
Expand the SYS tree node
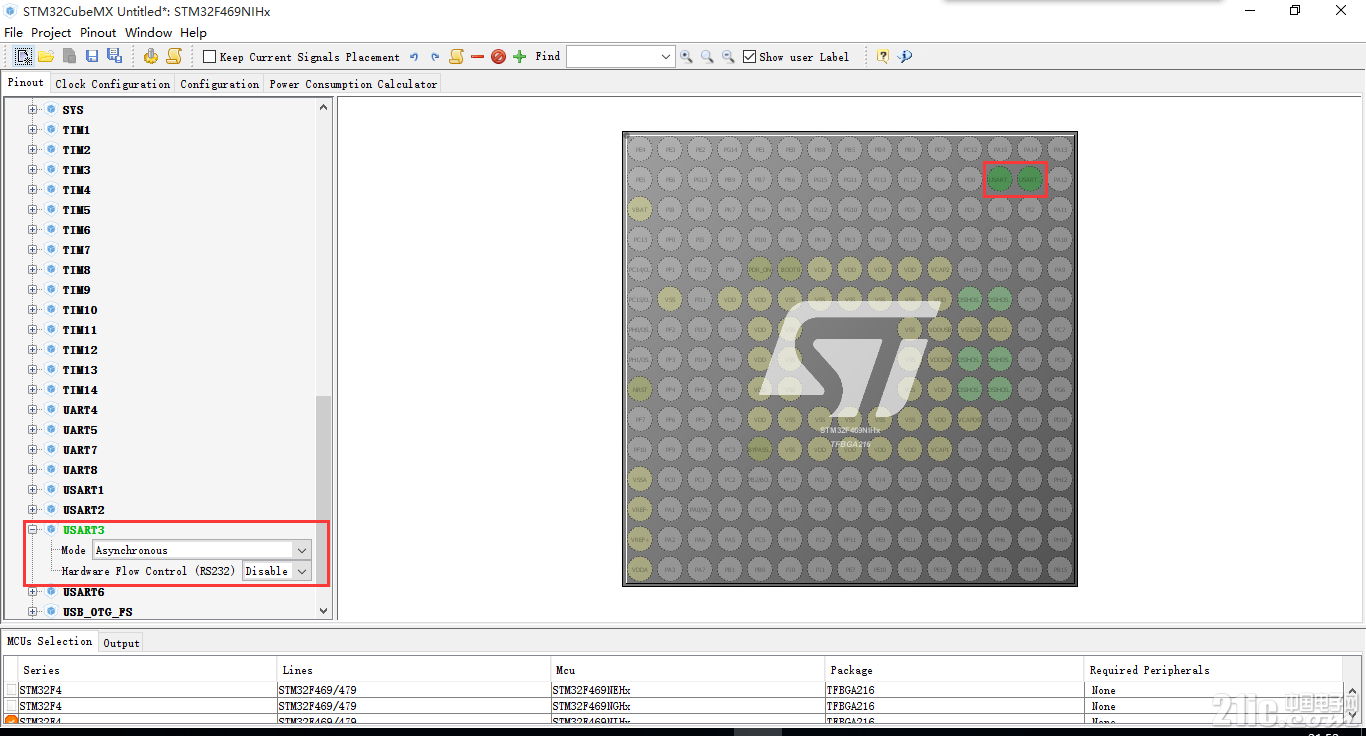(x=33, y=110)
